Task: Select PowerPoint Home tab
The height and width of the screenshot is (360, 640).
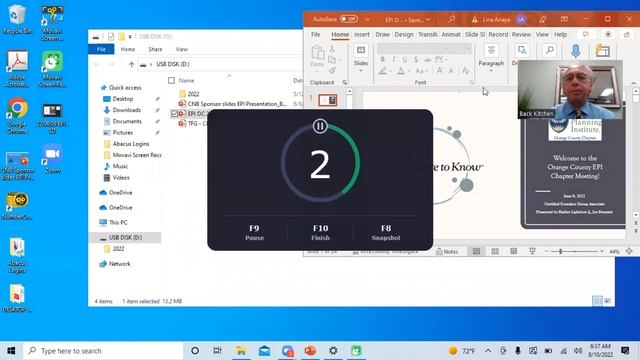Action: click(340, 35)
